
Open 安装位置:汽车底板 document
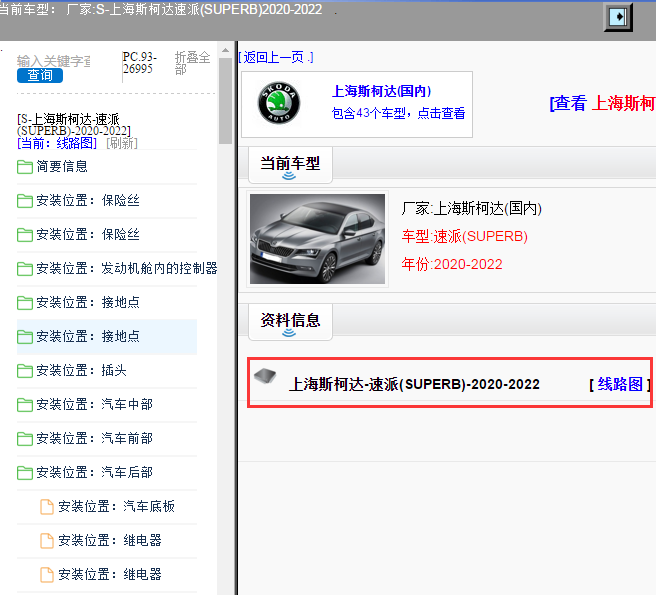(116, 507)
